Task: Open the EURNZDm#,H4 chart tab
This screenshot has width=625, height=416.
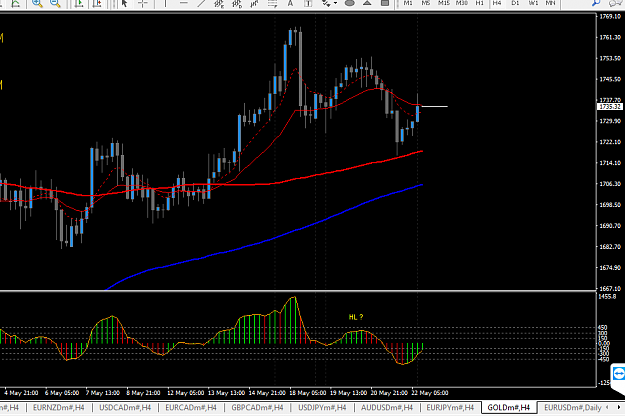Action: [59, 408]
